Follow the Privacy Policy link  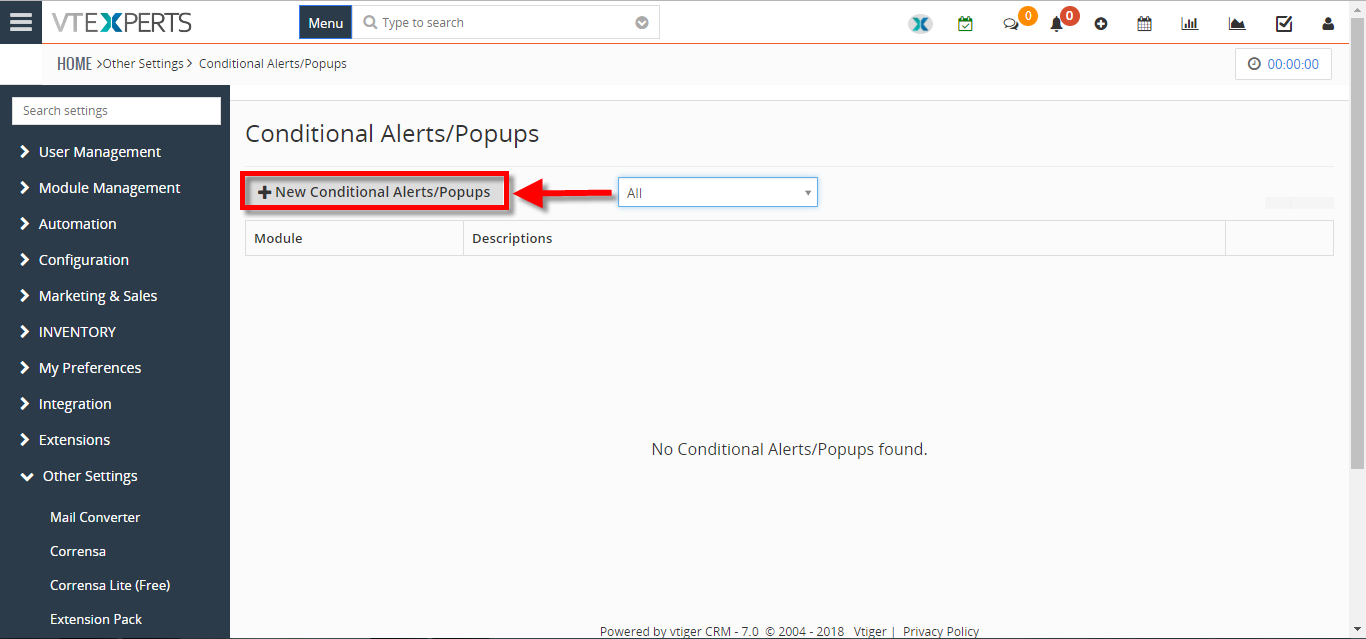(x=941, y=631)
